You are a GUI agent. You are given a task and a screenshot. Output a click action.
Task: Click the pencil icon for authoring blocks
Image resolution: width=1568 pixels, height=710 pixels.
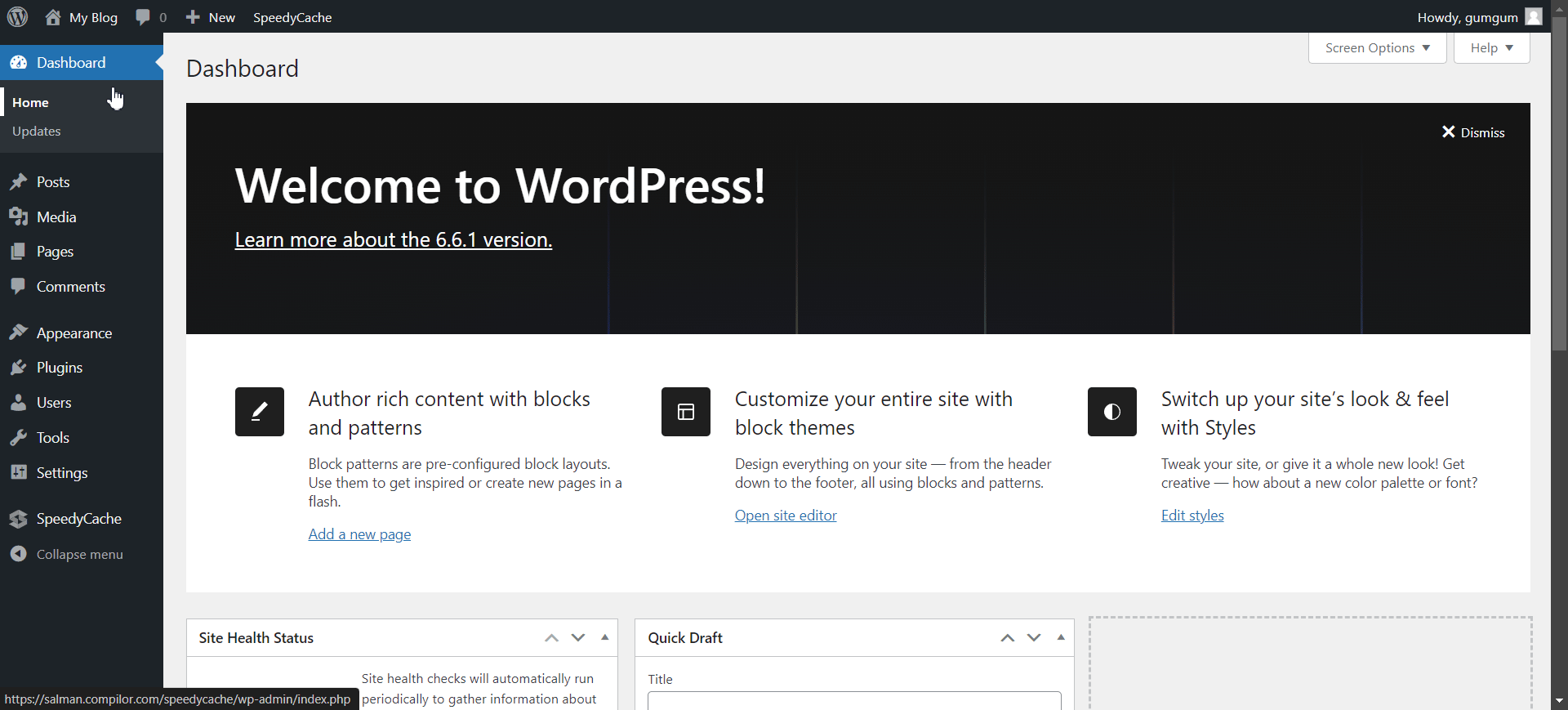(260, 412)
